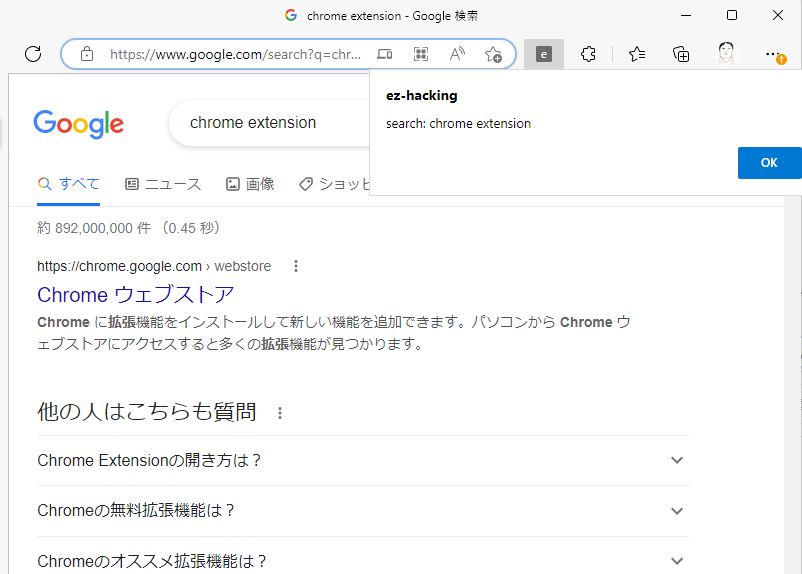The height and width of the screenshot is (574, 802).
Task: Open the three-dot menu beside 他の人はこちらも質問
Action: tap(280, 413)
